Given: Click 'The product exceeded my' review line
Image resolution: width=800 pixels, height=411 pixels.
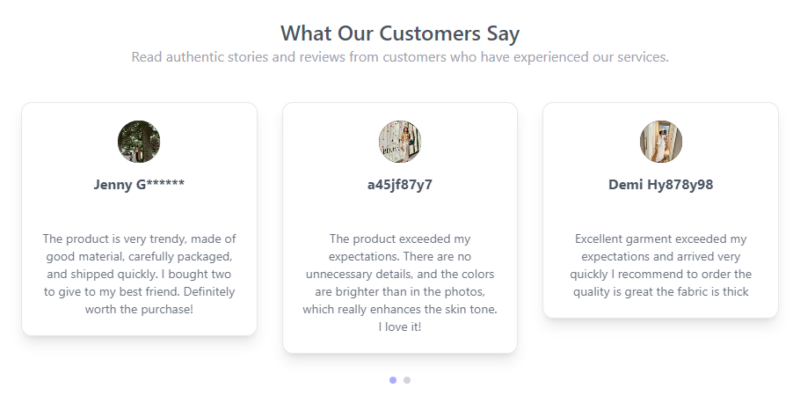Looking at the screenshot, I should point(400,239).
